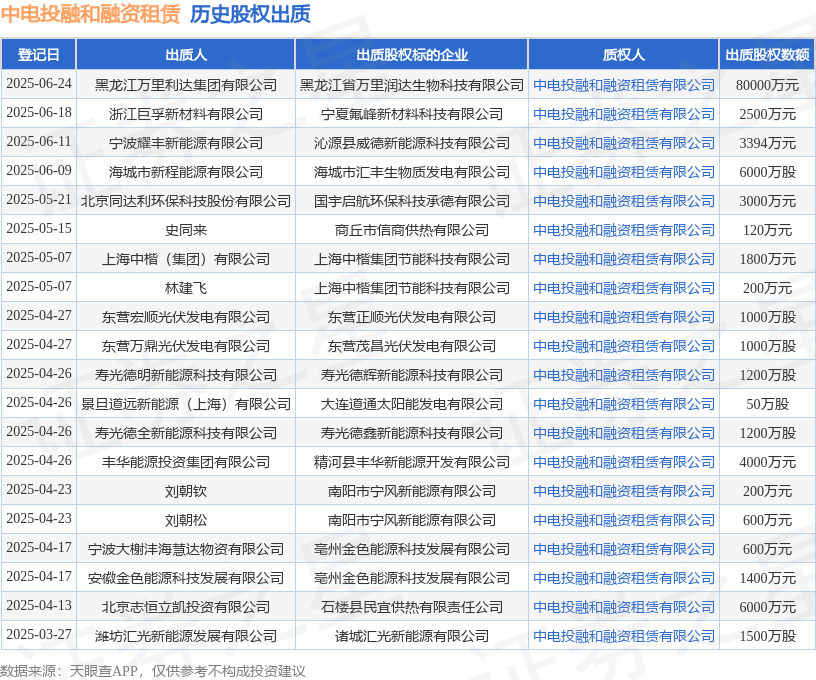Select the amount 120万元
Screen dimensions: 816x680
pyautogui.click(x=768, y=230)
